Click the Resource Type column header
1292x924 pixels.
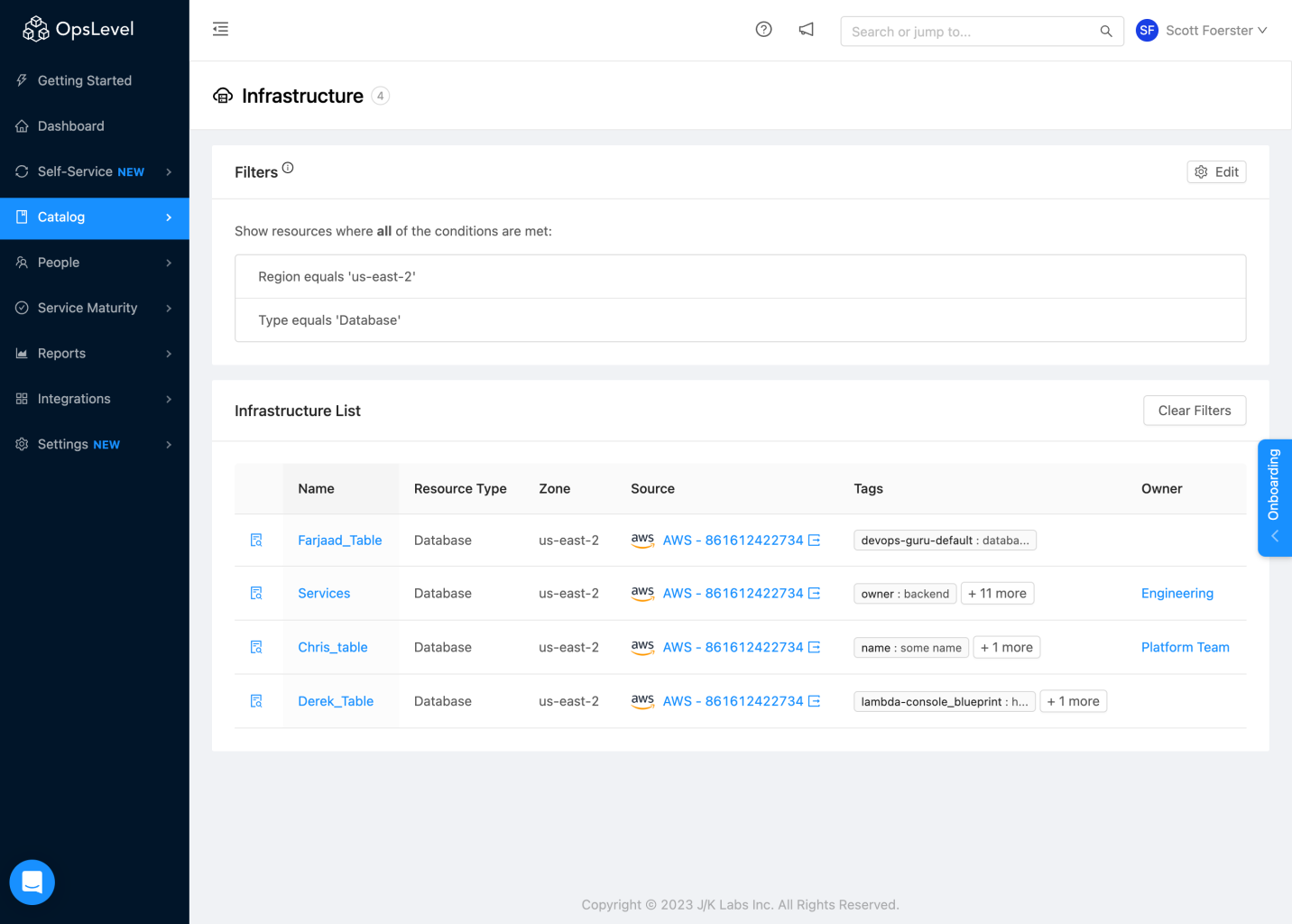click(x=460, y=488)
